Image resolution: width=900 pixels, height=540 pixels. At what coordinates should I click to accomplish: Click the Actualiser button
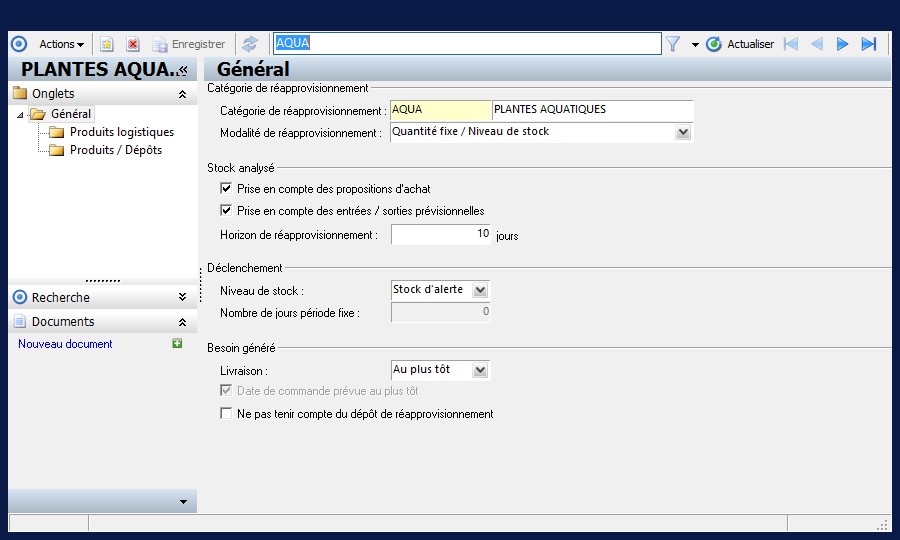(740, 44)
